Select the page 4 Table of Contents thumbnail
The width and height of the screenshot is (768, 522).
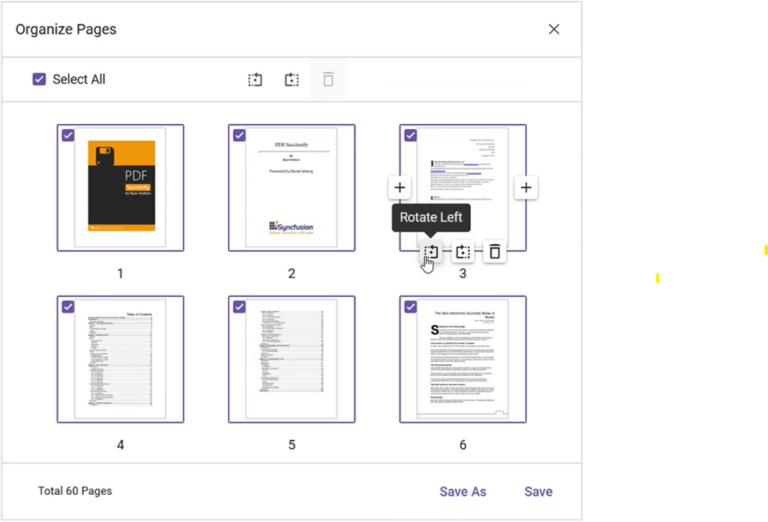click(x=120, y=359)
